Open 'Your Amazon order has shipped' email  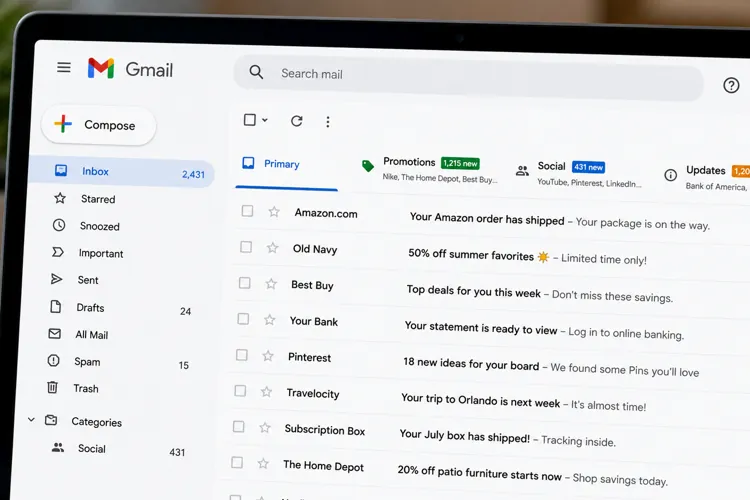(x=487, y=219)
